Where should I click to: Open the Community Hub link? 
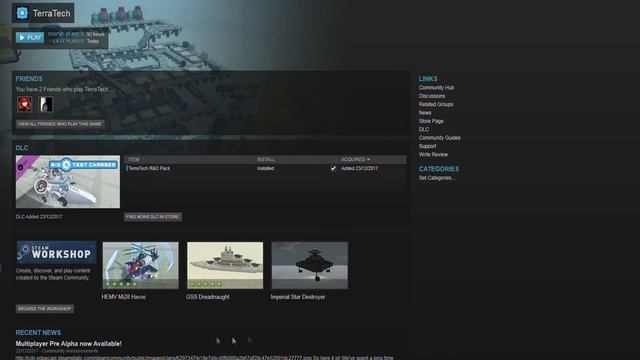[436, 88]
